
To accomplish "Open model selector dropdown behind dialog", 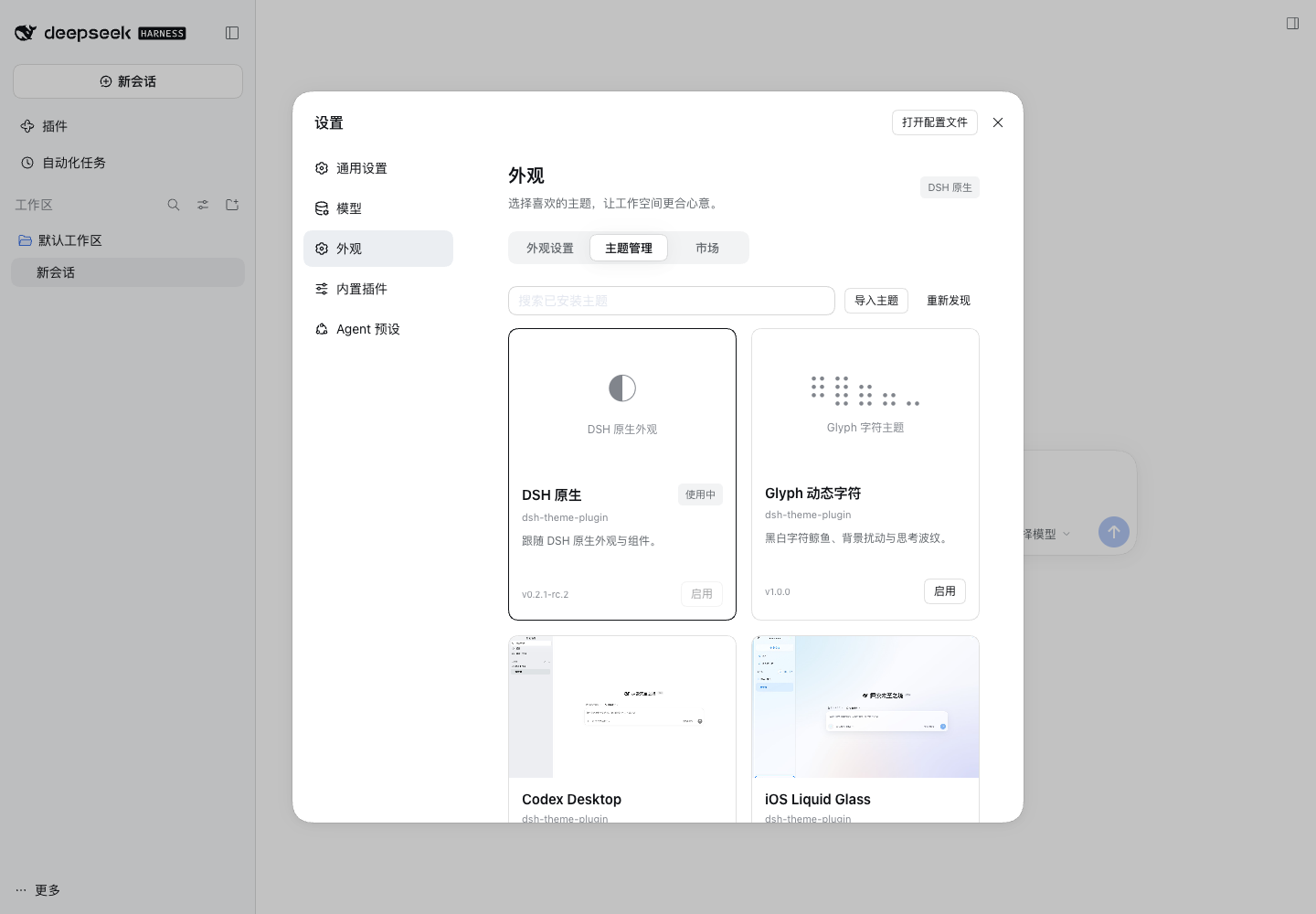I will tap(1047, 534).
